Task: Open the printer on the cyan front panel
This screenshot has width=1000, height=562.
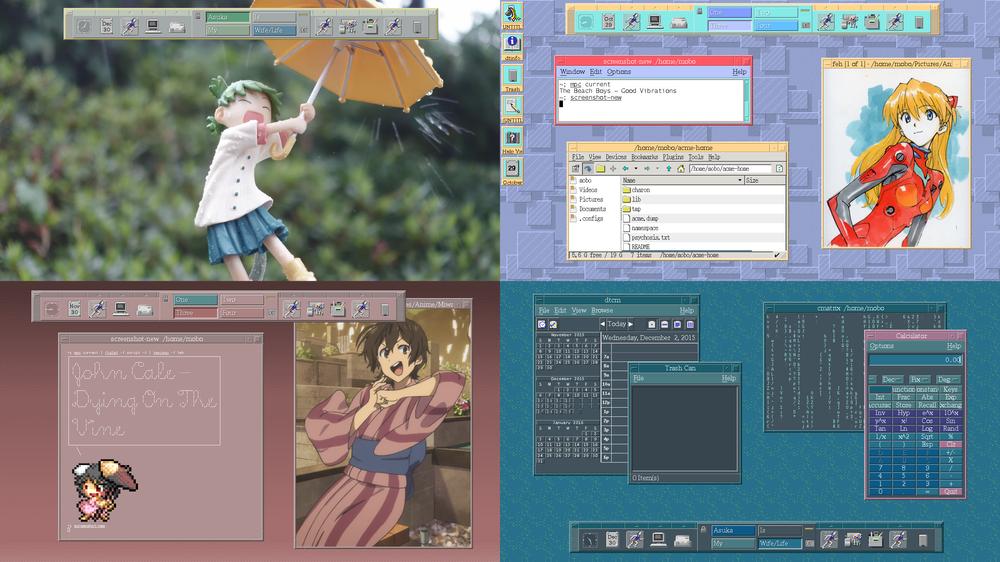Action: [678, 22]
